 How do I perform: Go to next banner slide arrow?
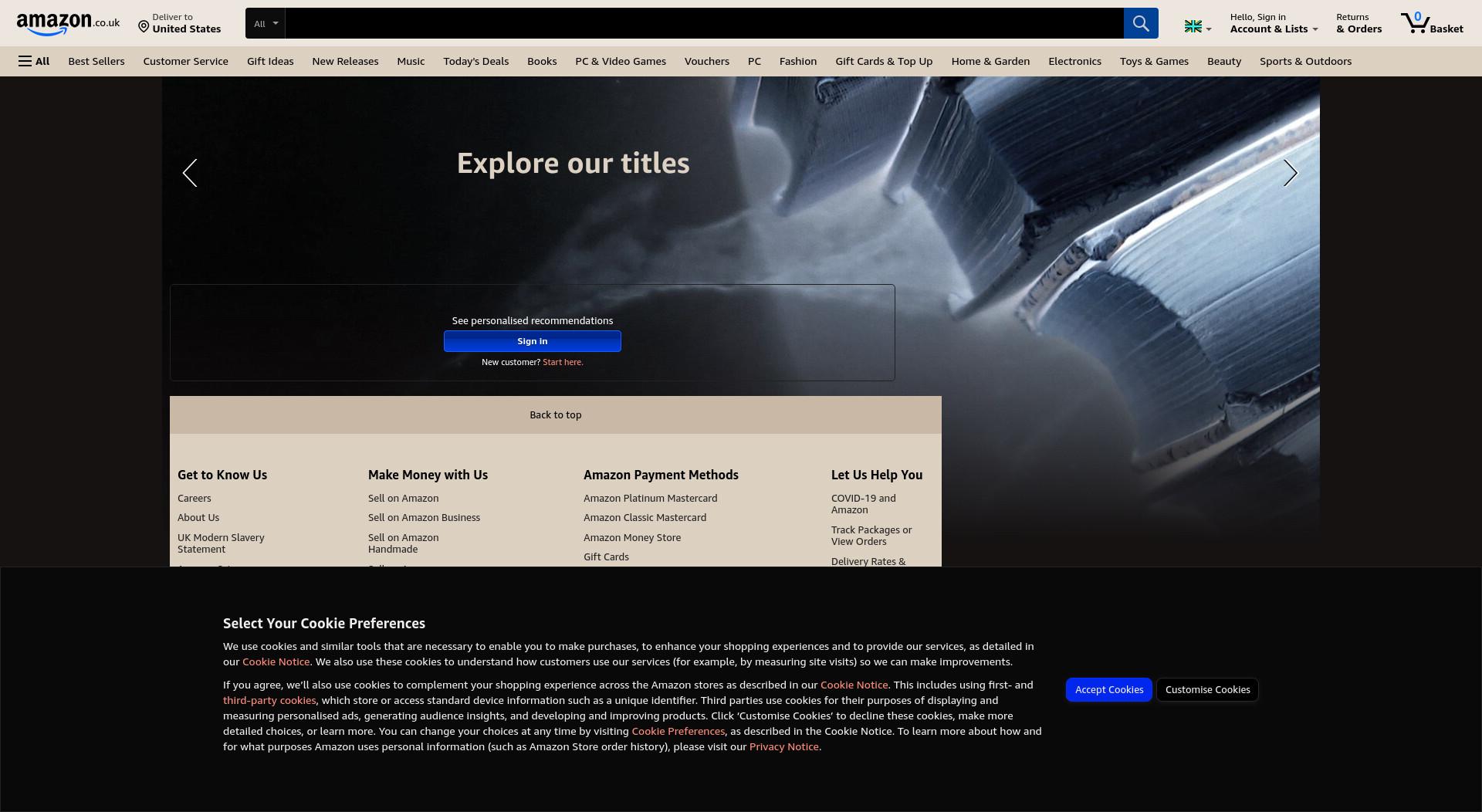point(1291,173)
